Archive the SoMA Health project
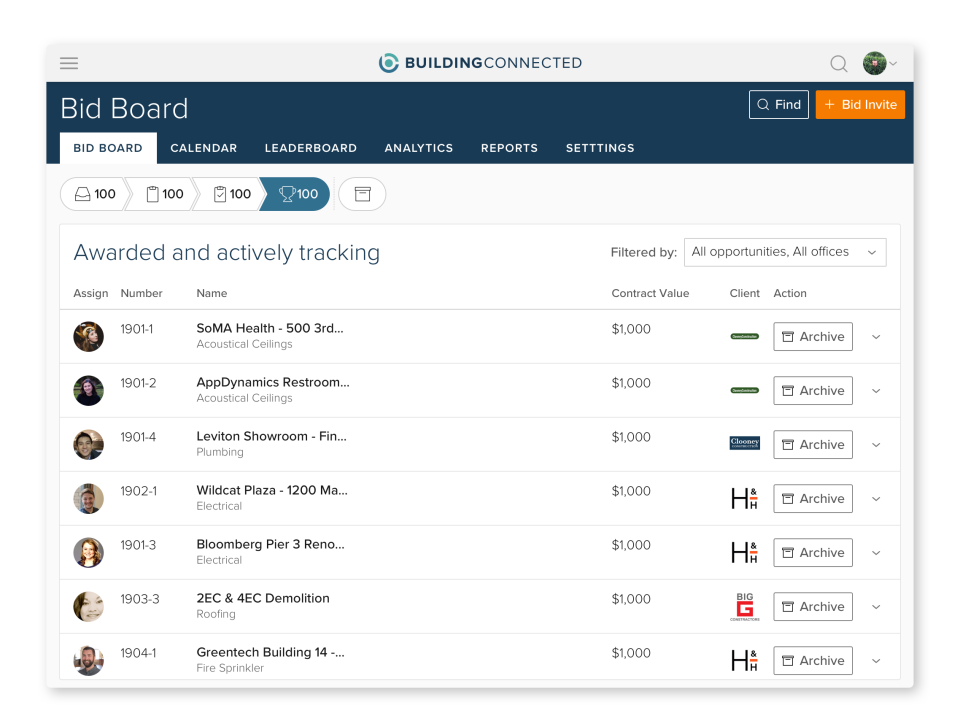The width and height of the screenshot is (960, 724). [812, 336]
